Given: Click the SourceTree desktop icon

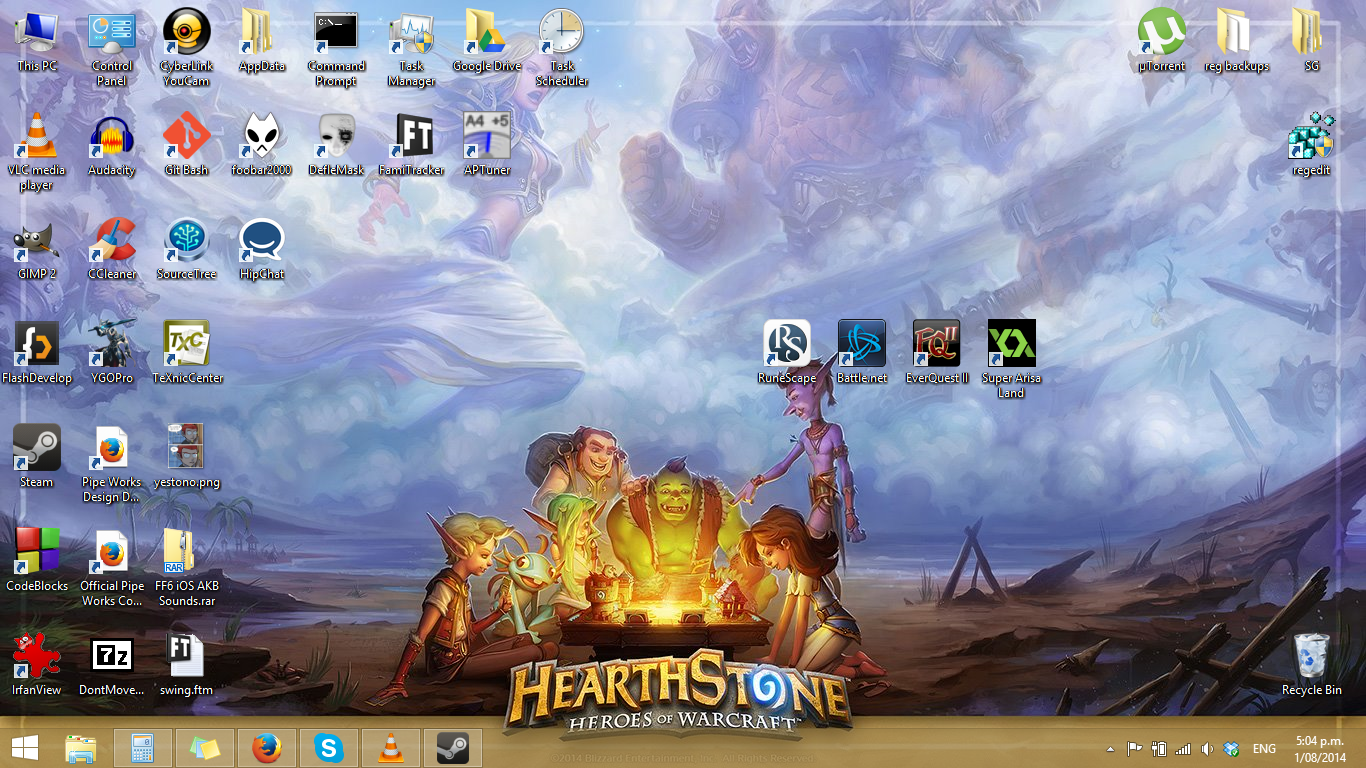Looking at the screenshot, I should (187, 249).
